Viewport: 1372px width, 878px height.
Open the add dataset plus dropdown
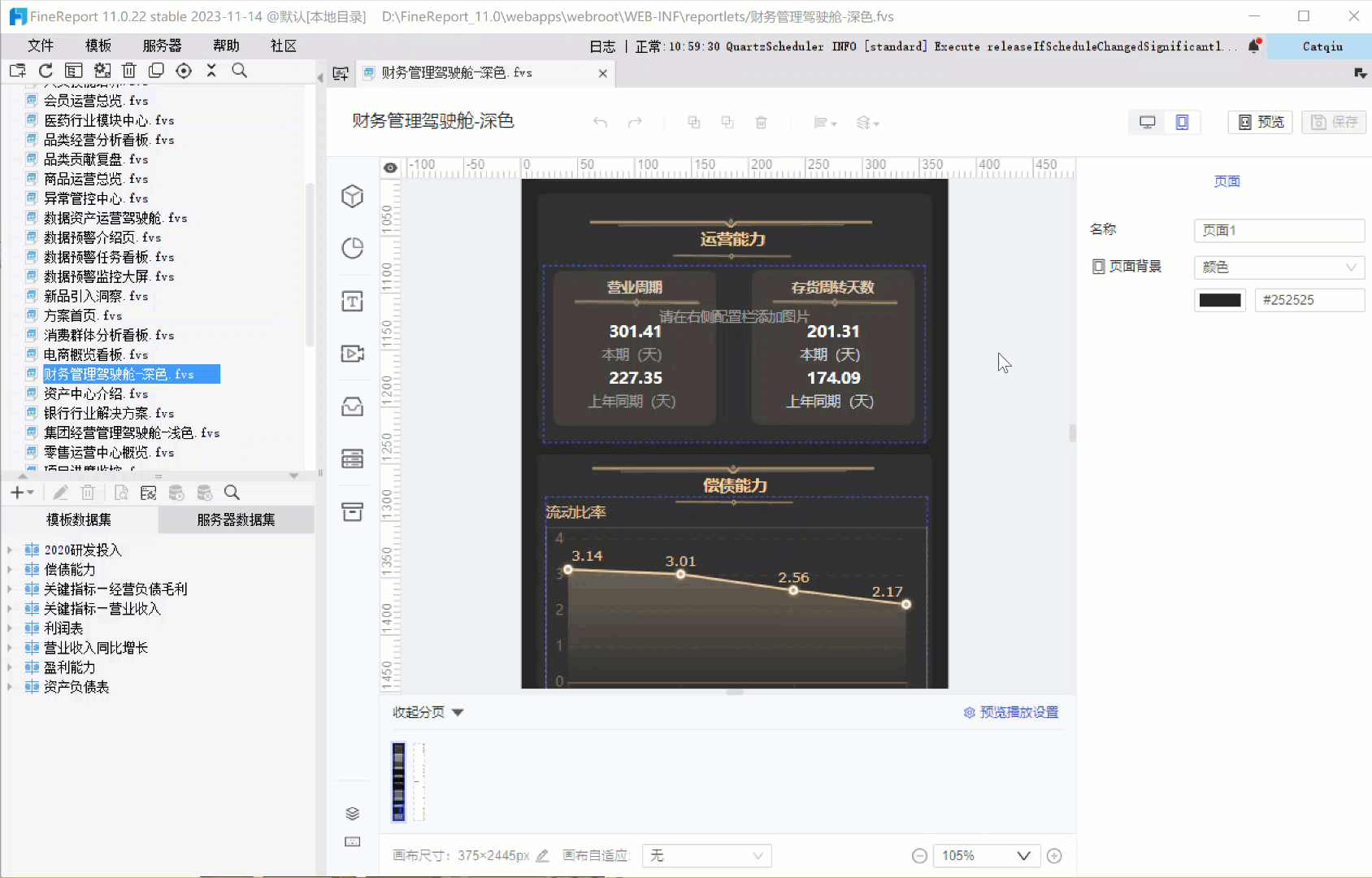coord(22,493)
